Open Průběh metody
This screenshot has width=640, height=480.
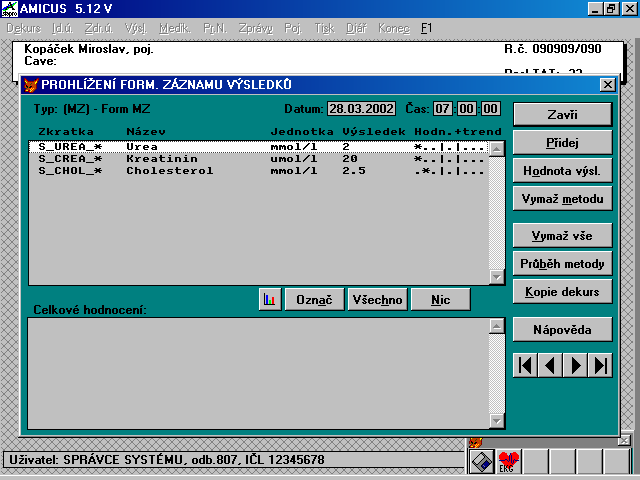[562, 264]
